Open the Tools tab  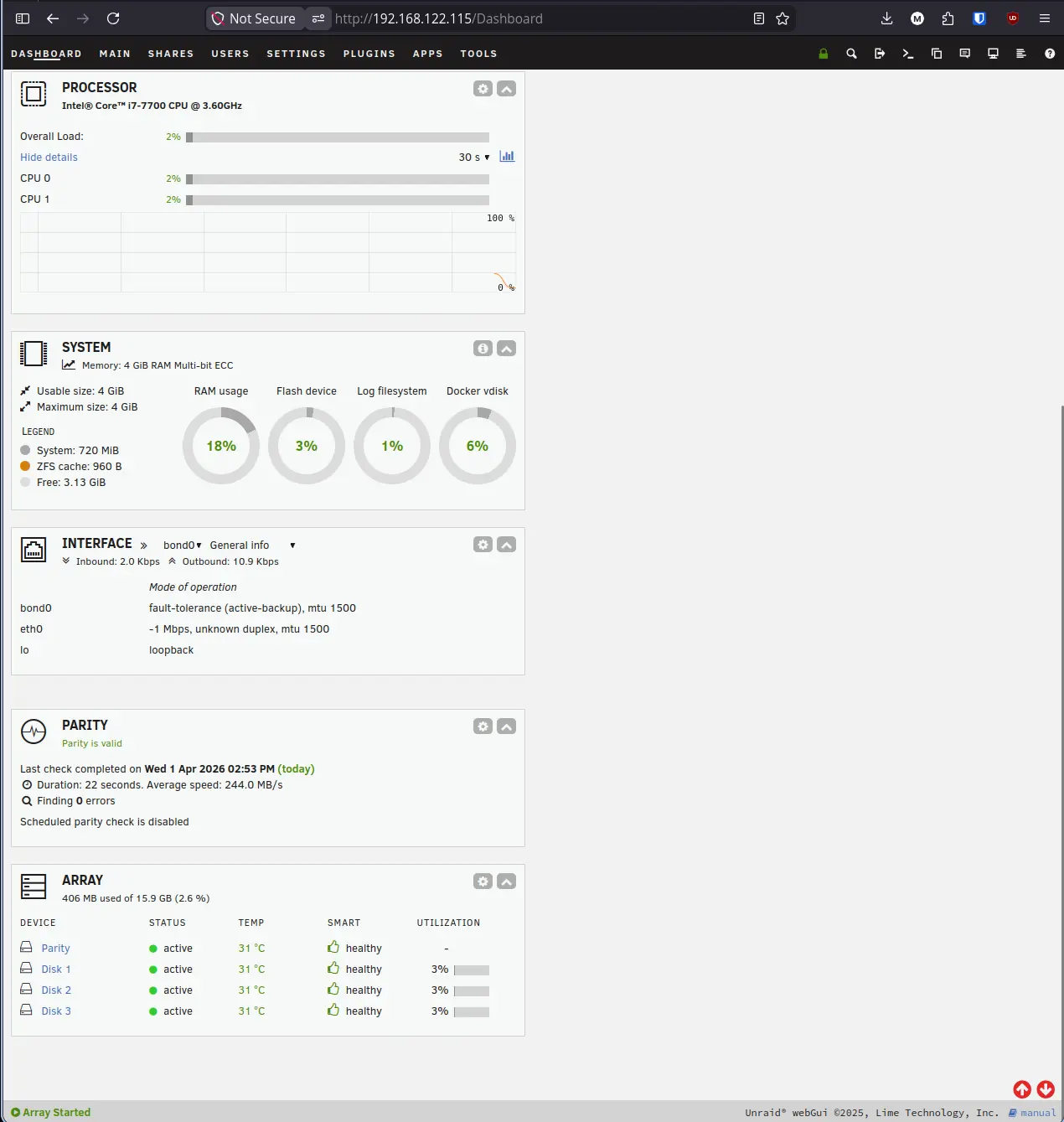[478, 54]
